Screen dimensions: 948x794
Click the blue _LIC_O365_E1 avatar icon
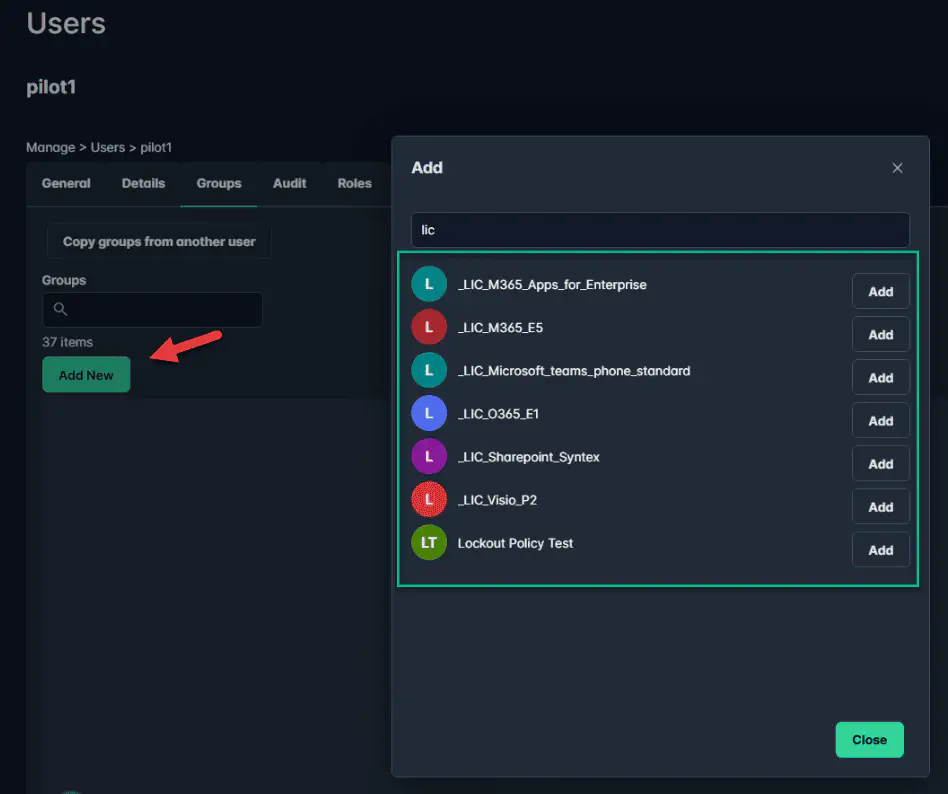click(428, 414)
